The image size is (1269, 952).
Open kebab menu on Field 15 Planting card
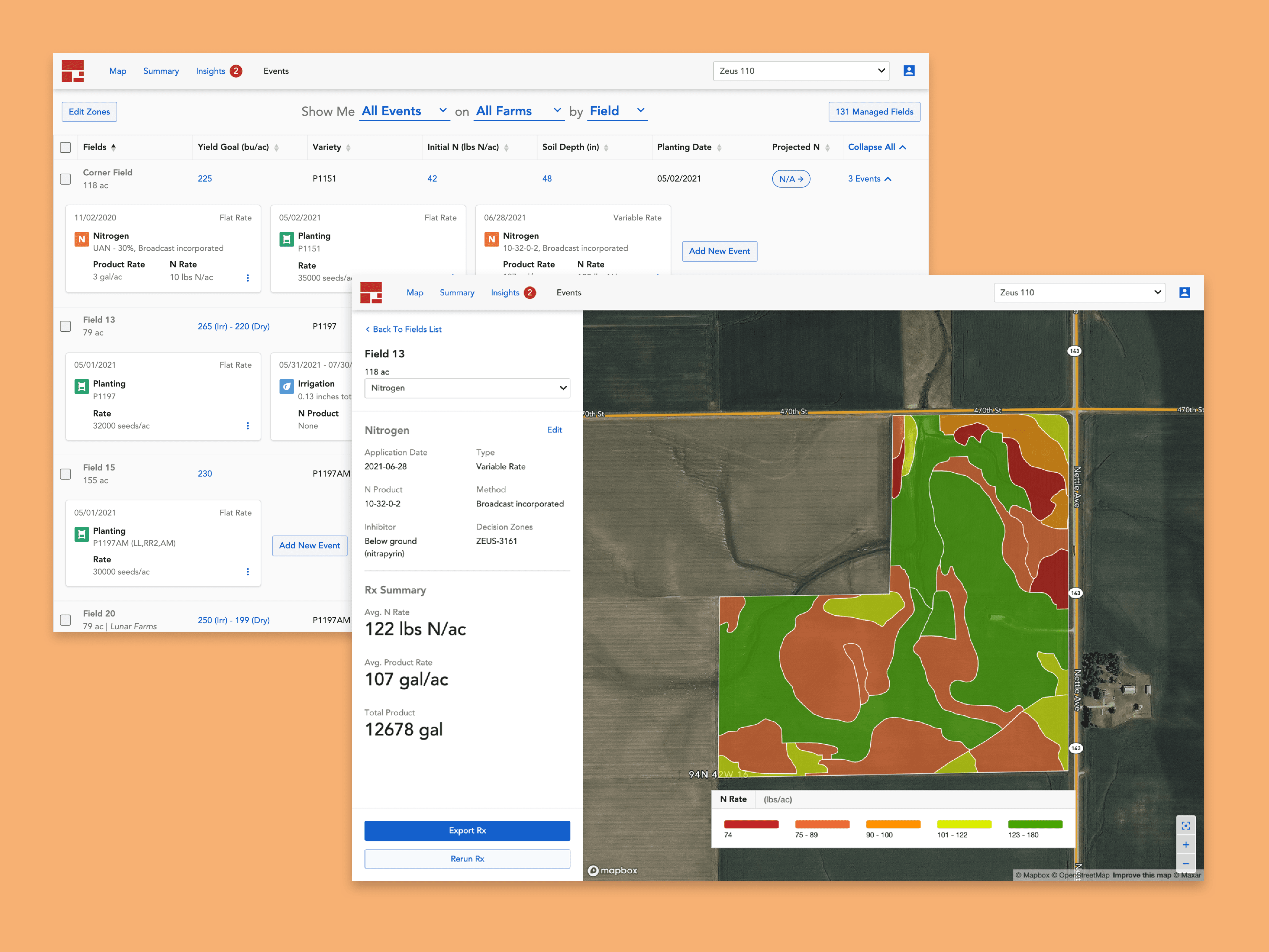pyautogui.click(x=248, y=572)
